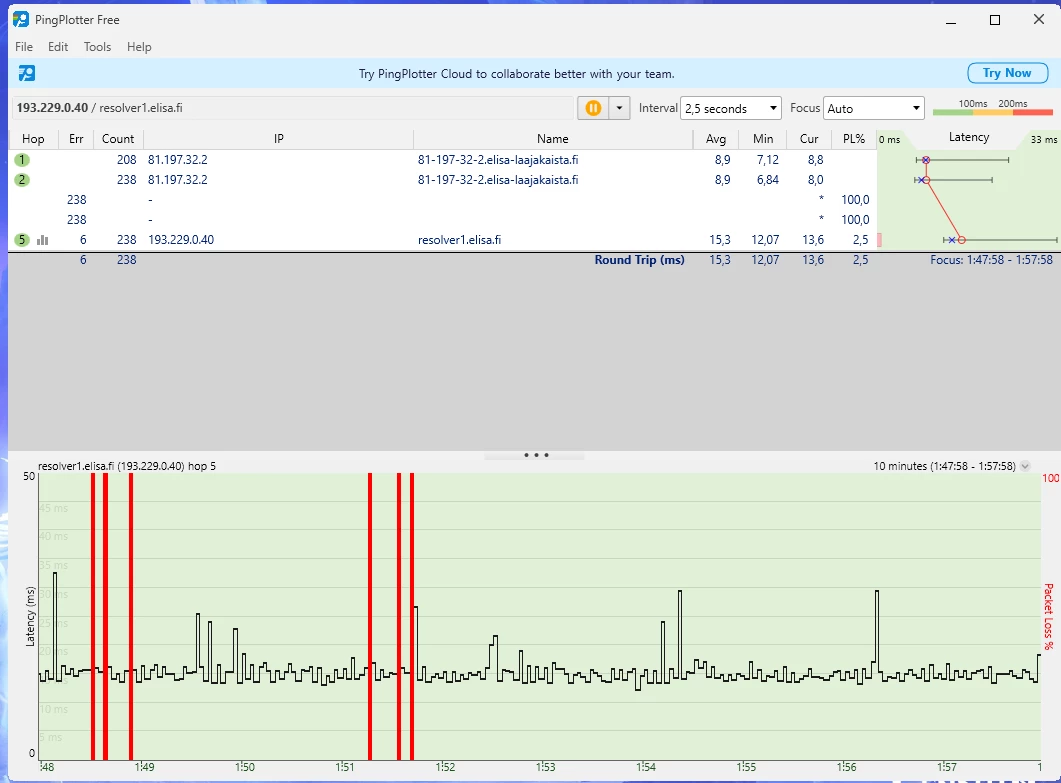The height and width of the screenshot is (783, 1061).
Task: Click the PL% column header
Action: [853, 139]
